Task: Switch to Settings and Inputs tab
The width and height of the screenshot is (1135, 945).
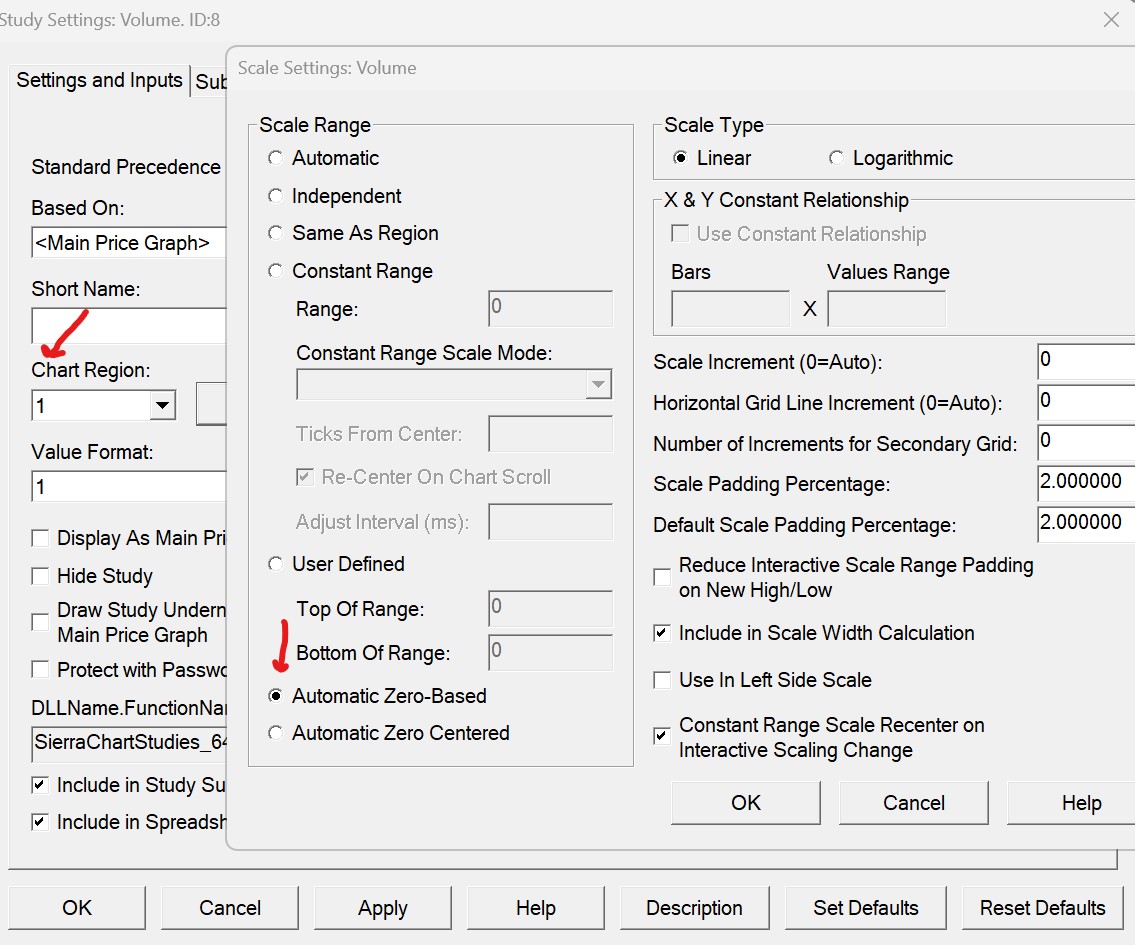Action: coord(99,81)
